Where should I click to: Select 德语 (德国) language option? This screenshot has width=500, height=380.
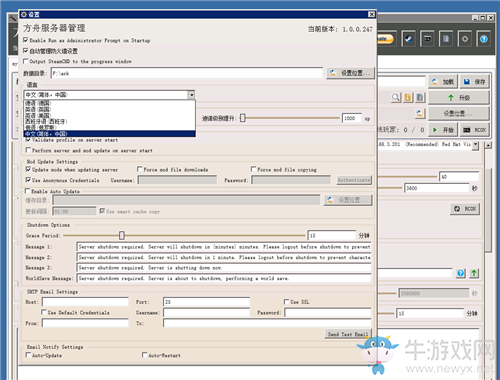(109, 103)
